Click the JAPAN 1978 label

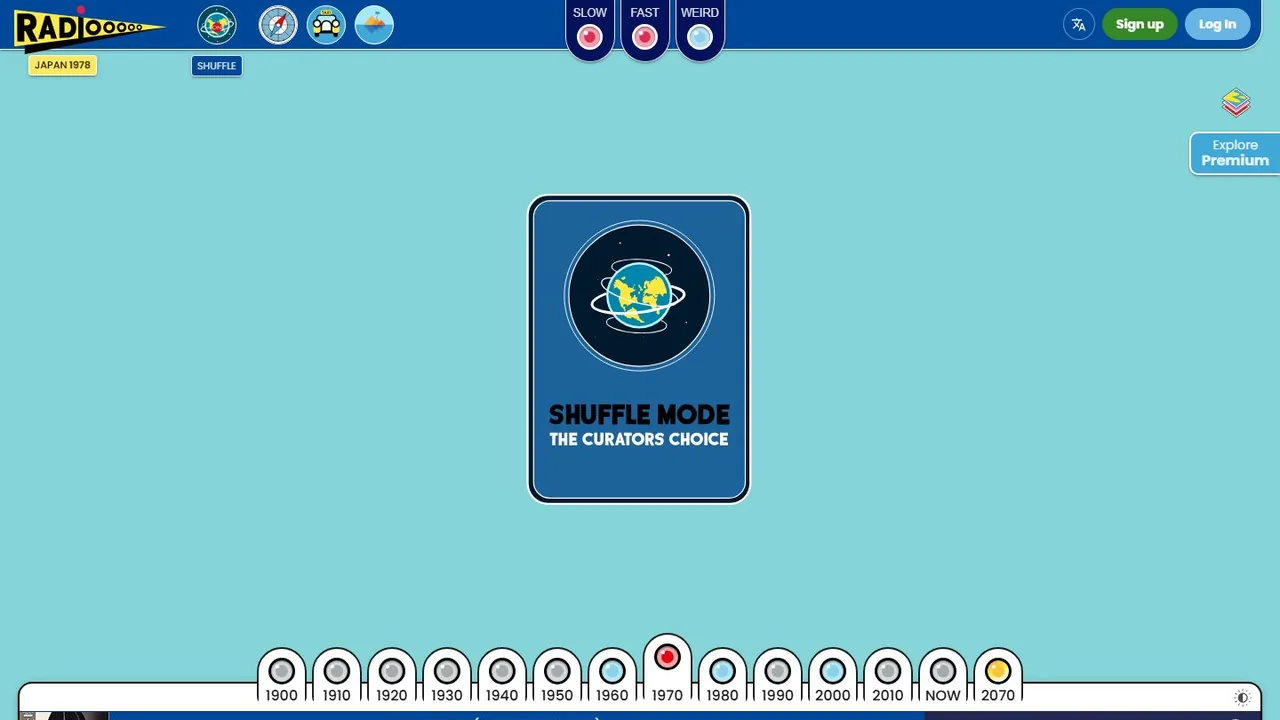[62, 65]
